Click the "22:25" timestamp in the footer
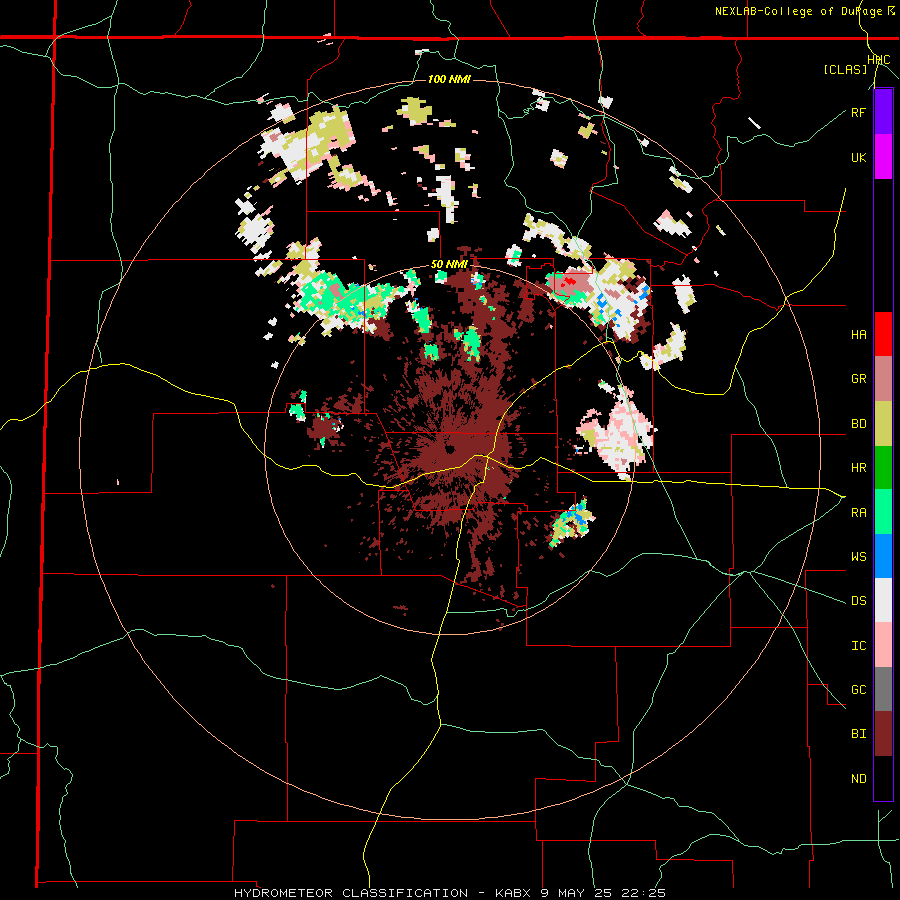Image resolution: width=900 pixels, height=900 pixels. point(643,893)
